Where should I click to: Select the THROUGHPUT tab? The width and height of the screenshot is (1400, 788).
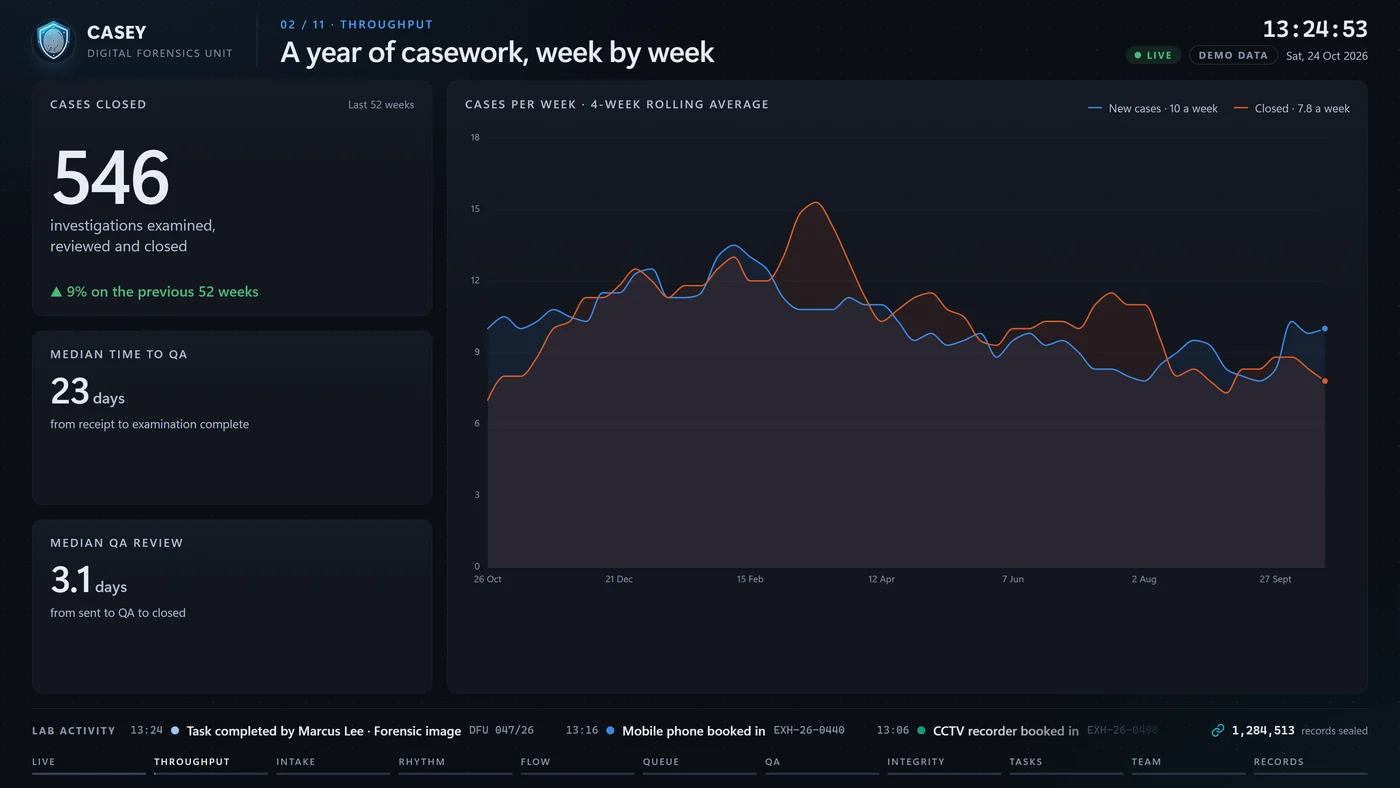210,763
